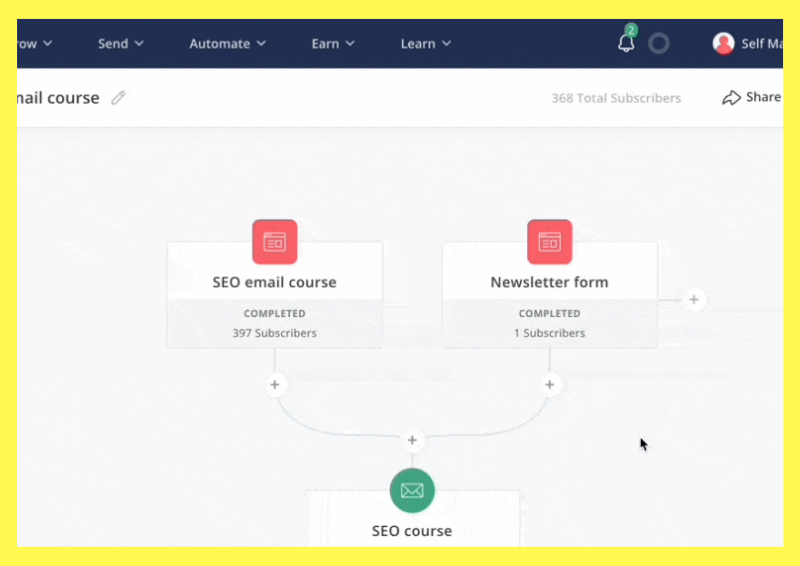
Task: Click the plus button above SEO course
Action: coord(412,440)
